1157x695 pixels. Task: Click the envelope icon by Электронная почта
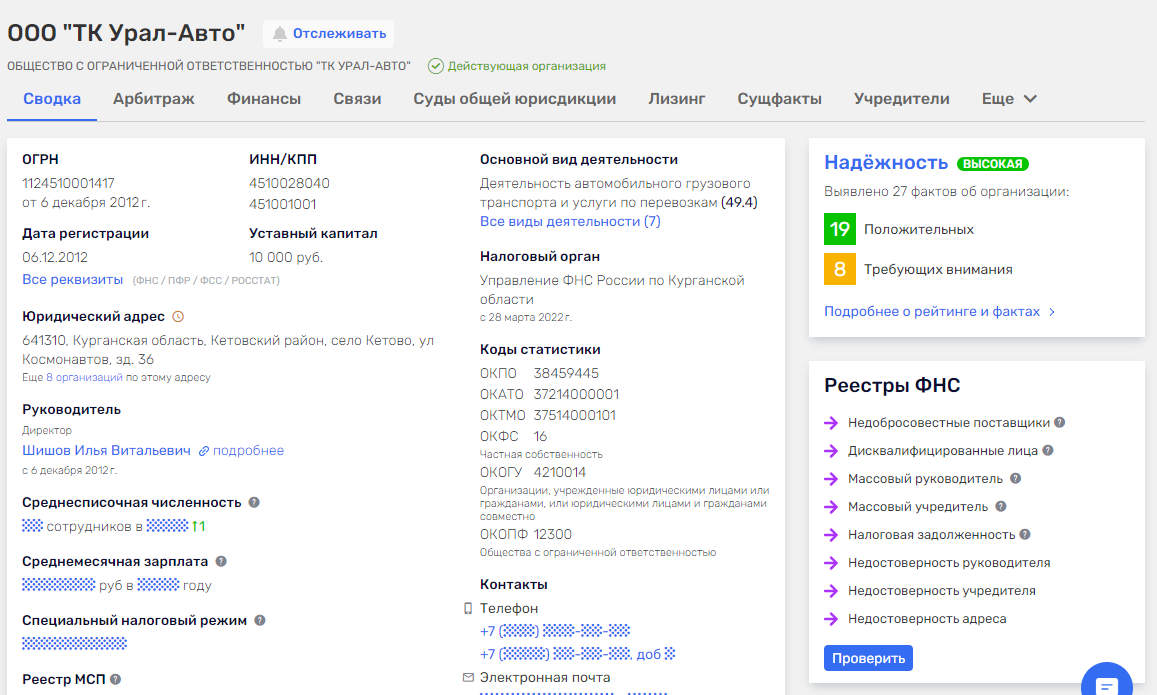(468, 677)
